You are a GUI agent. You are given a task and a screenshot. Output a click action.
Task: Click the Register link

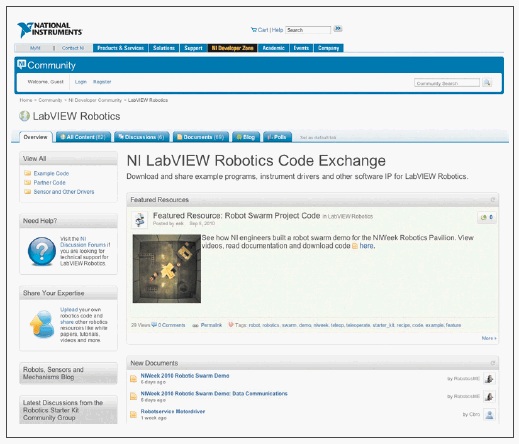pyautogui.click(x=102, y=82)
